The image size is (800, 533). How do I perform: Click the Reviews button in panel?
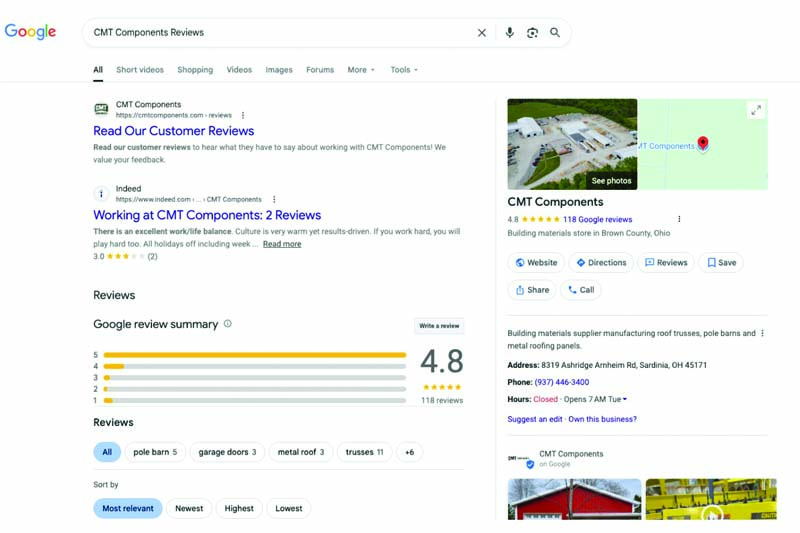click(666, 263)
